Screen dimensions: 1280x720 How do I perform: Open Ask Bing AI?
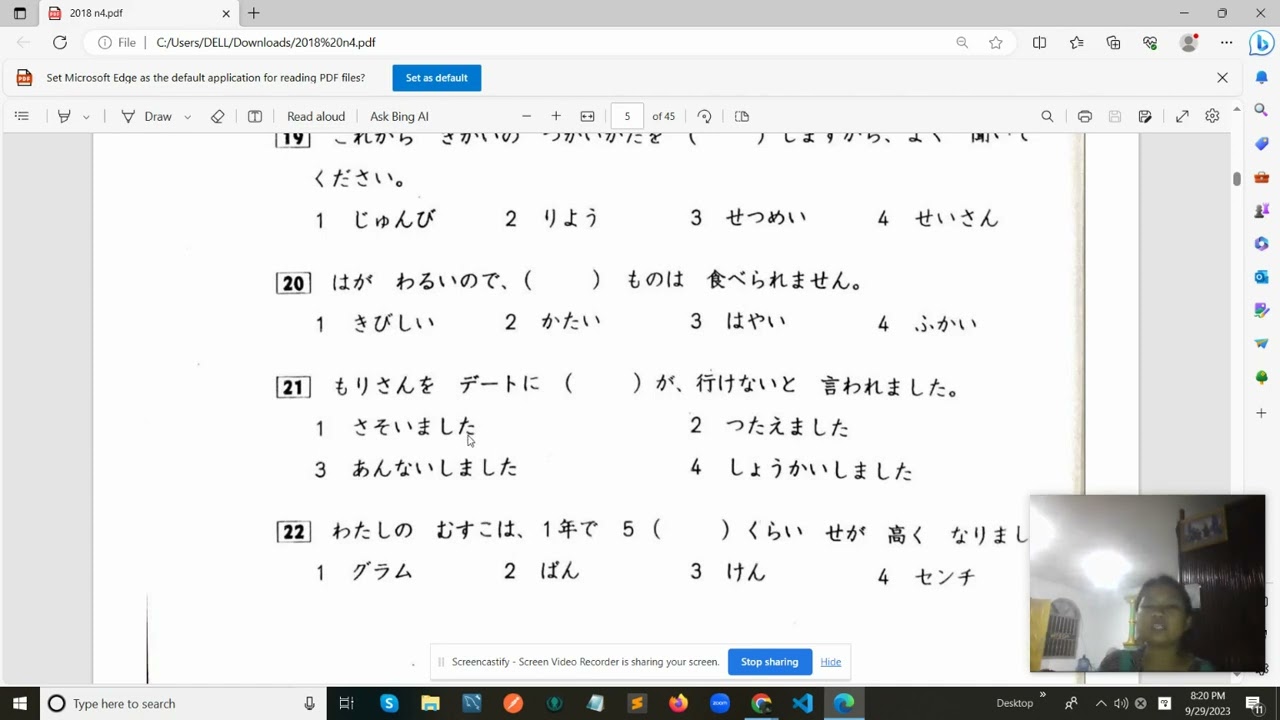click(x=399, y=116)
